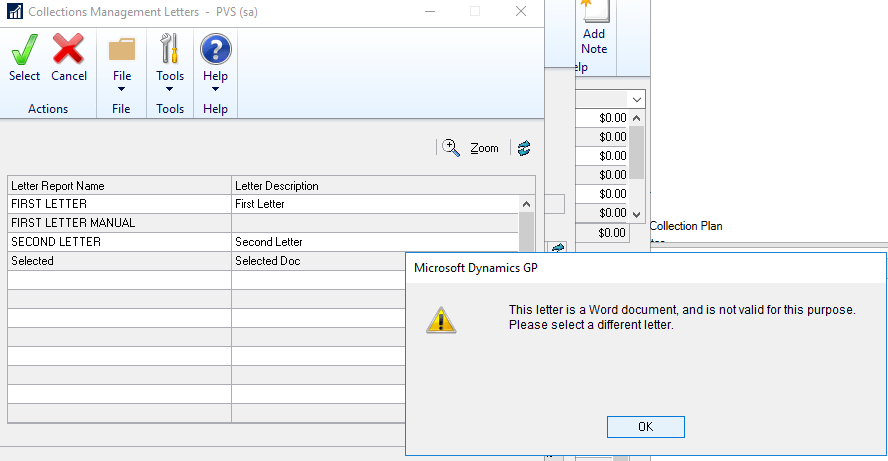888x461 pixels.
Task: Click the amounts list scroll up arrow
Action: pos(637,118)
